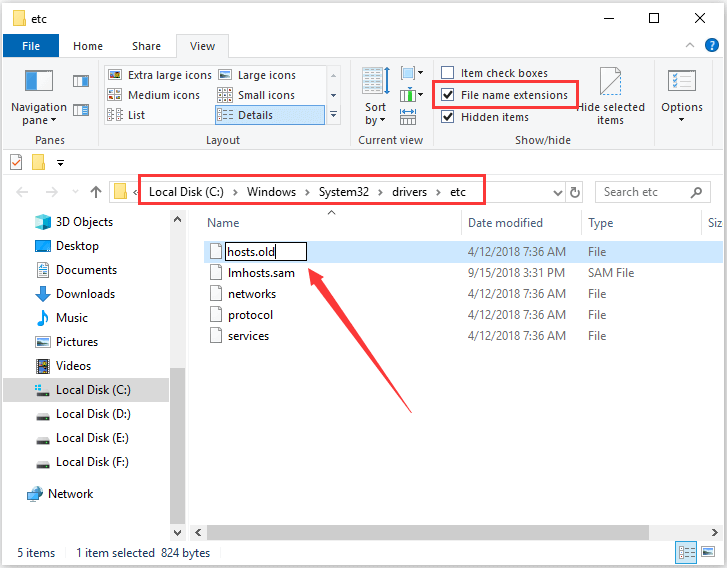Switch to the Share tab
The width and height of the screenshot is (727, 568).
coord(146,46)
